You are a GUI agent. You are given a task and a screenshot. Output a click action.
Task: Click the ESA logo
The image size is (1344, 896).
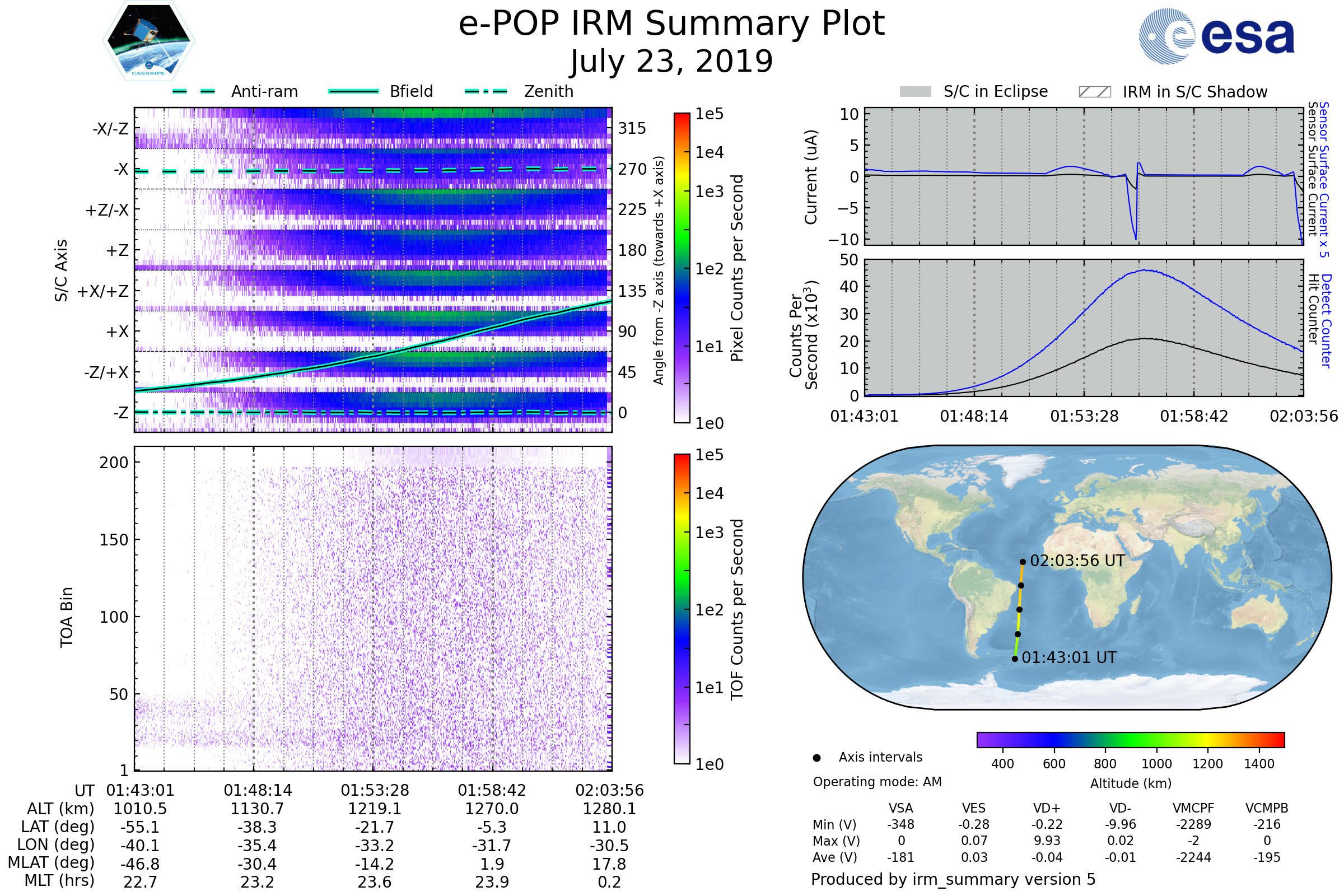coord(1216,36)
